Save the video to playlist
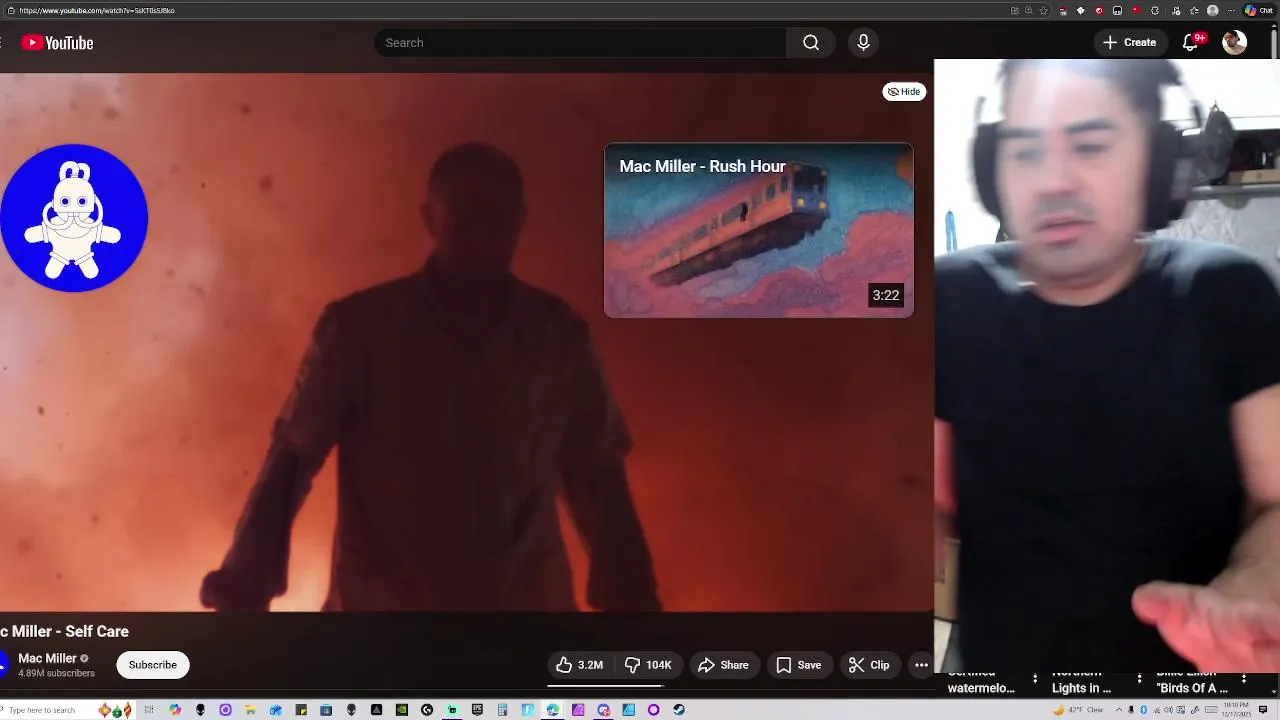The width and height of the screenshot is (1280, 720). tap(799, 665)
